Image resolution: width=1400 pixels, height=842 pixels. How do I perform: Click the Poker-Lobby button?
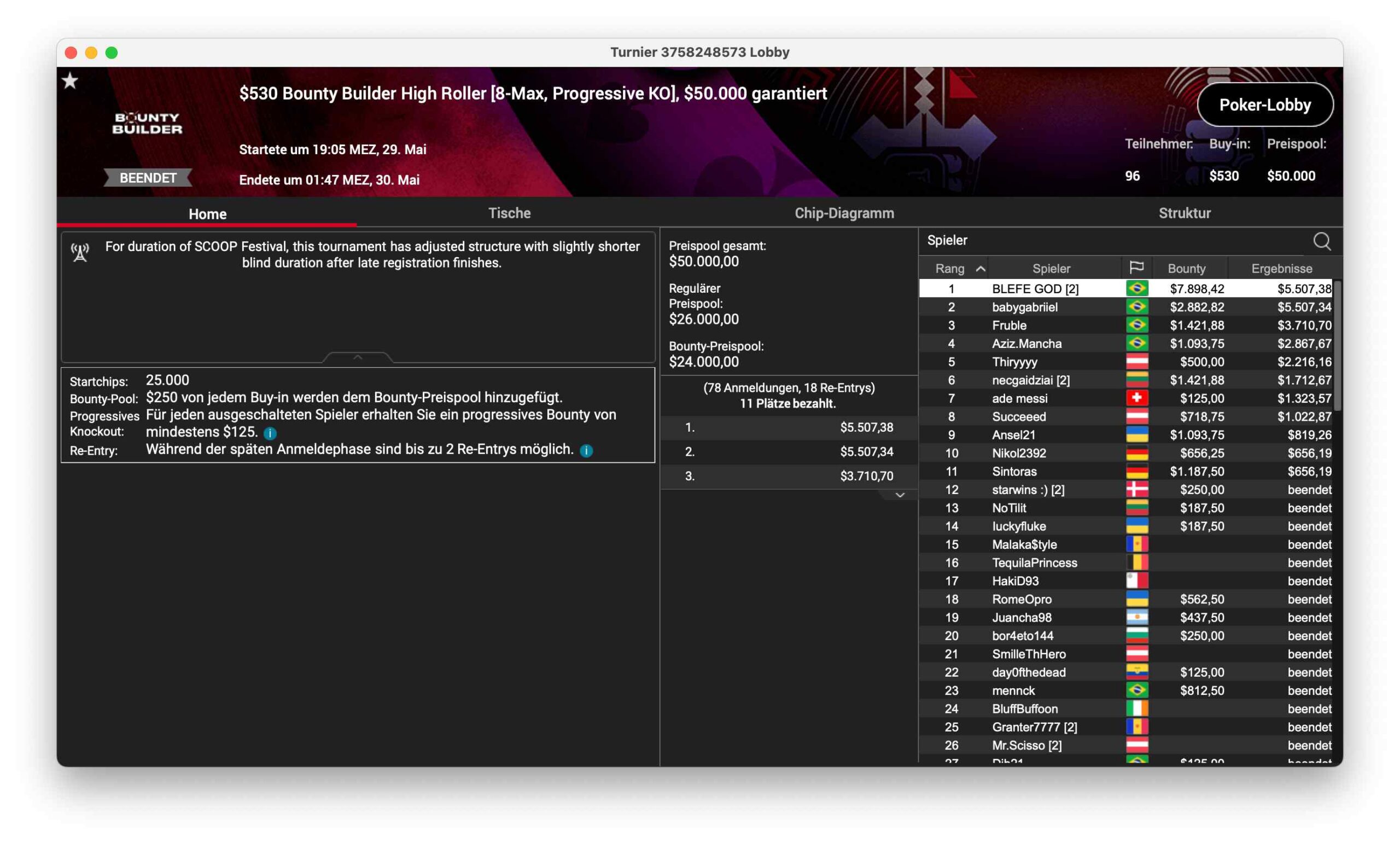coord(1264,105)
